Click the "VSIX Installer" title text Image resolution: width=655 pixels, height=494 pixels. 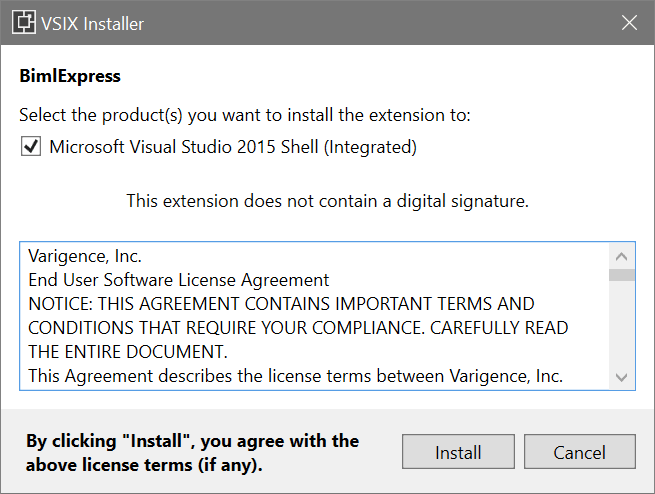coord(93,22)
